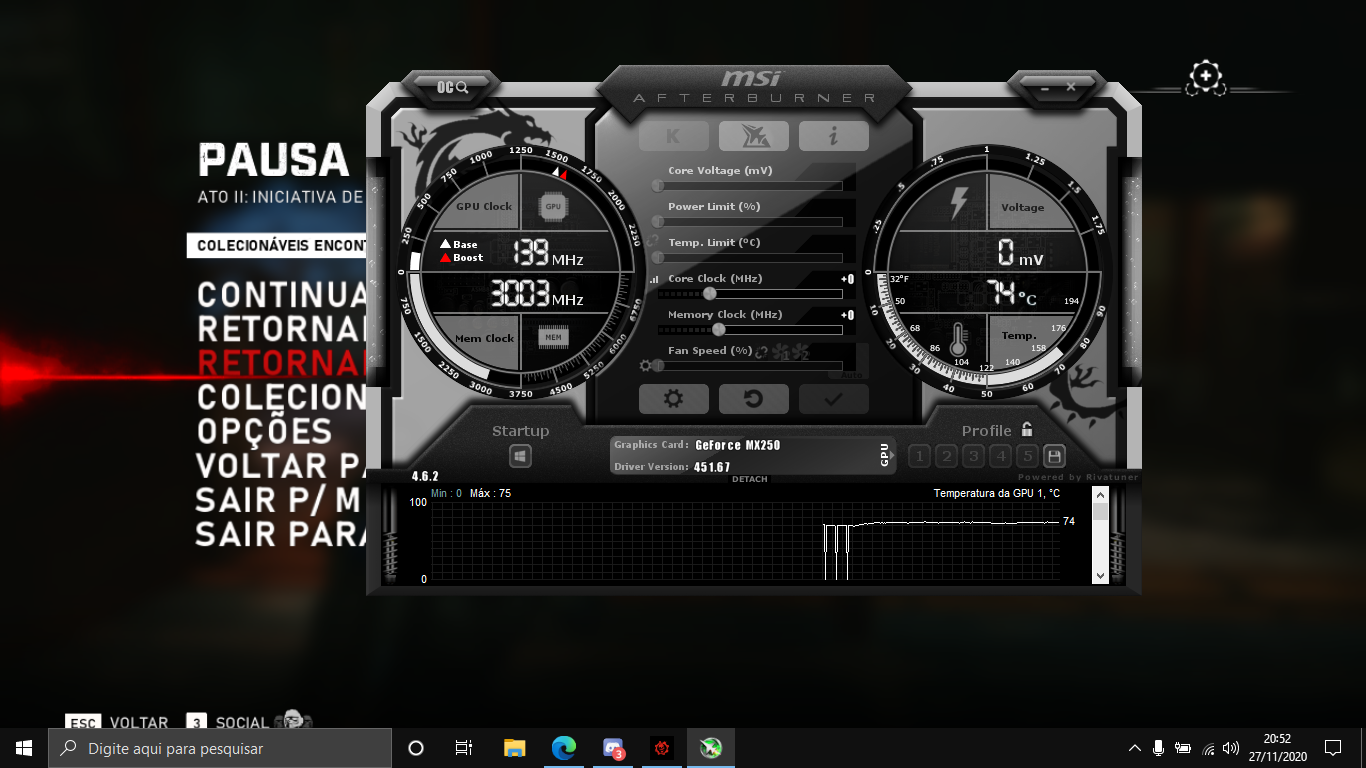Click the DETACH monitor button

[750, 479]
